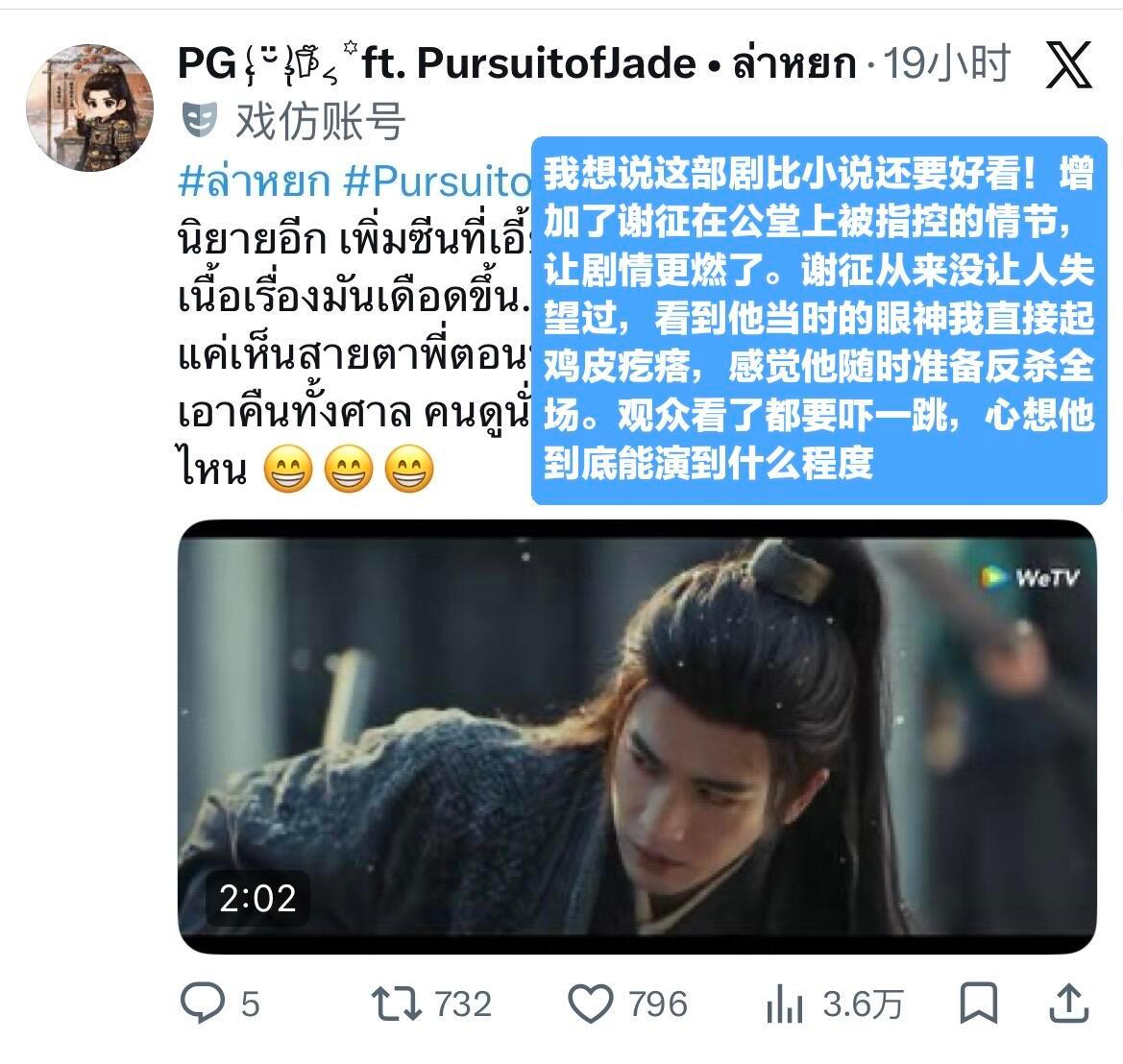This screenshot has width=1123, height=1064.
Task: Open the X logo icon
Action: point(1068,64)
